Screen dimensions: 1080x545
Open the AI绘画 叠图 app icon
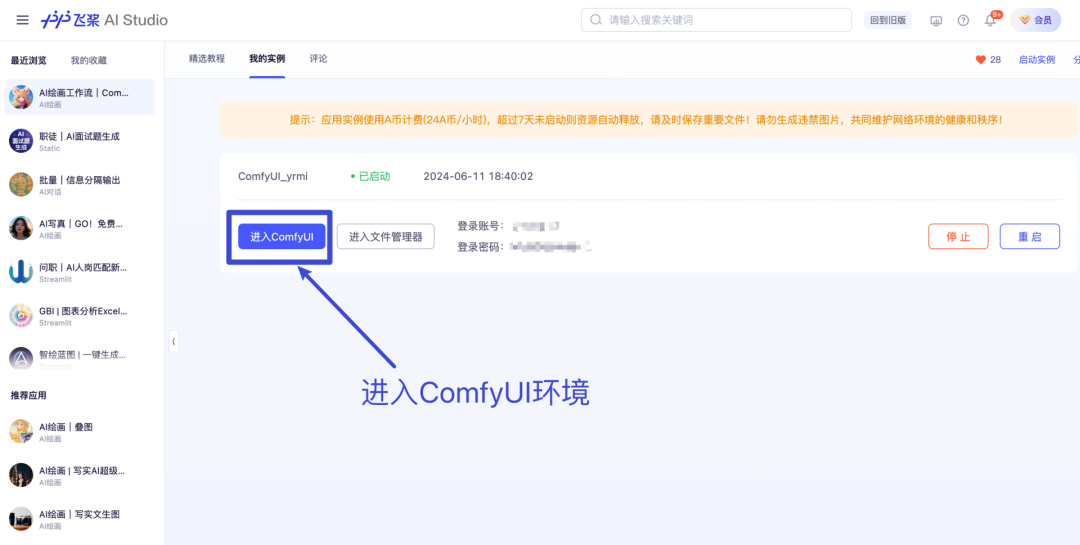tap(21, 431)
